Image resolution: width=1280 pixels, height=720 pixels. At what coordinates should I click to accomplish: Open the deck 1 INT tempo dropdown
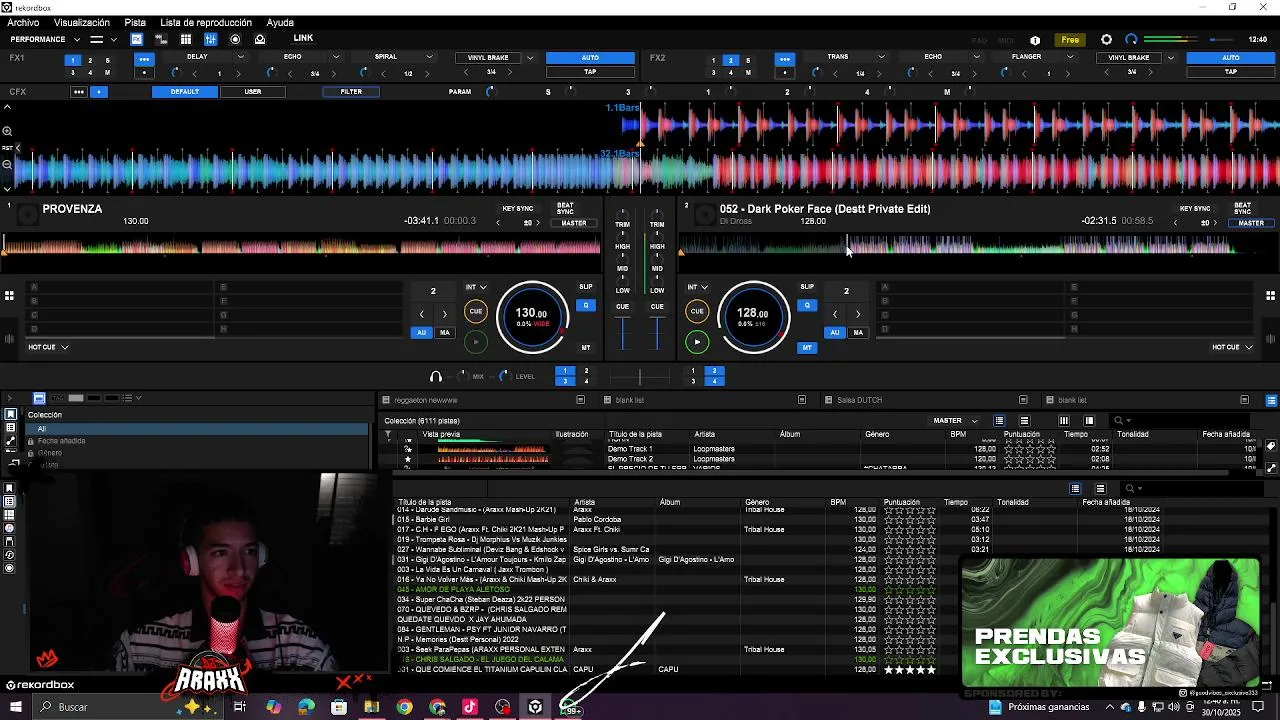pos(476,287)
